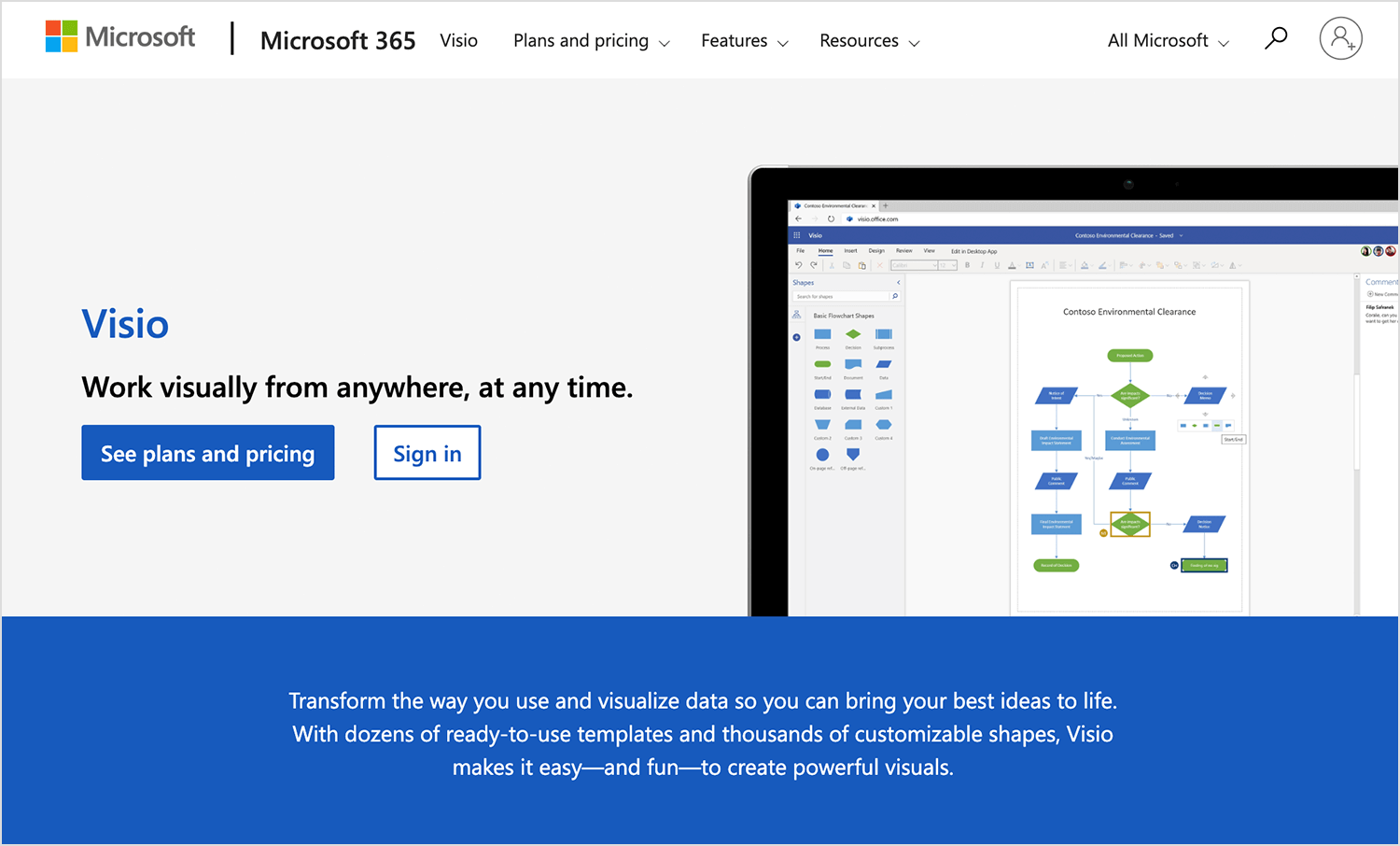
Task: Click the Database shape in the Shapes panel
Action: (822, 394)
